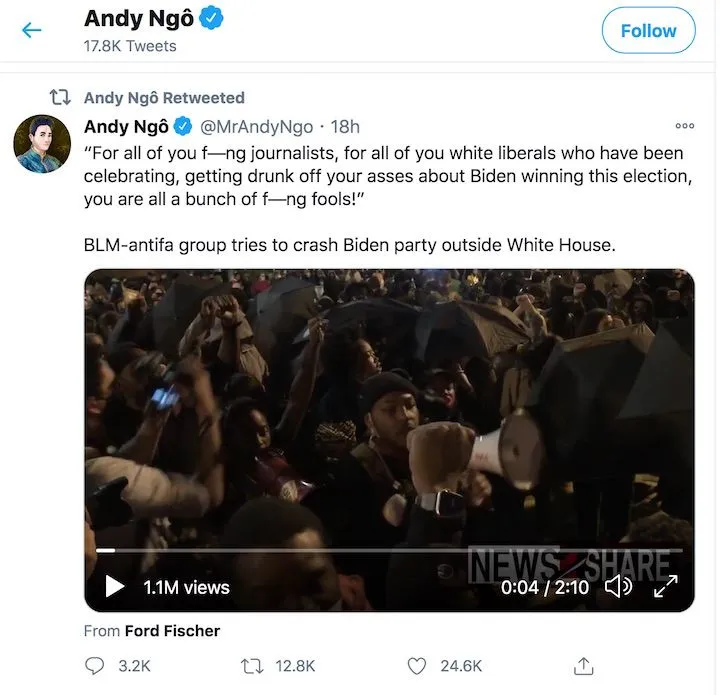The height and width of the screenshot is (695, 720).
Task: Open Andy Ngô's profile avatar
Action: 42,144
